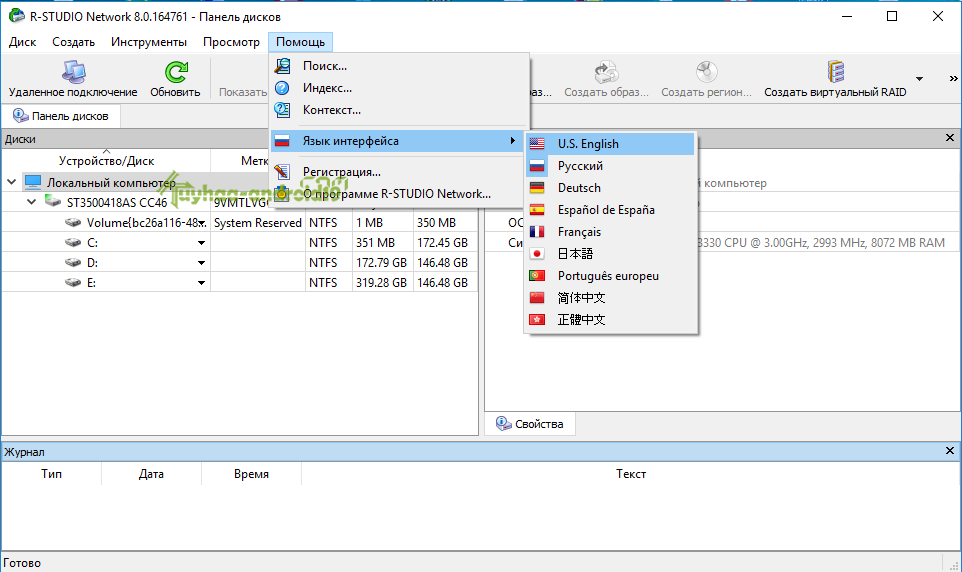Click the Spanish flag icon
The height and width of the screenshot is (572, 962).
click(x=537, y=210)
